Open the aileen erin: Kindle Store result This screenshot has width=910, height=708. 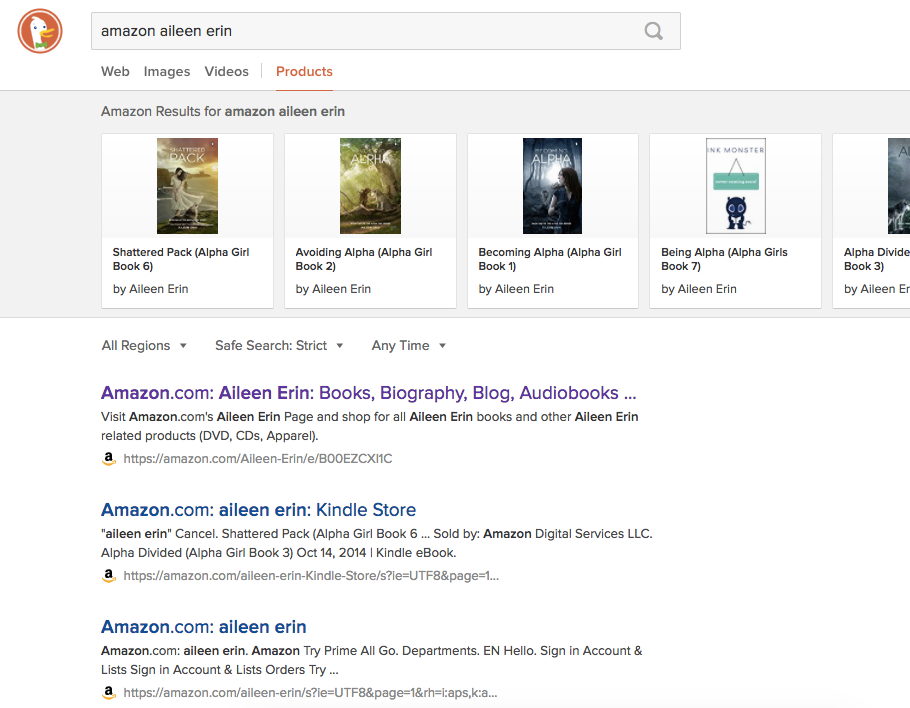point(258,510)
